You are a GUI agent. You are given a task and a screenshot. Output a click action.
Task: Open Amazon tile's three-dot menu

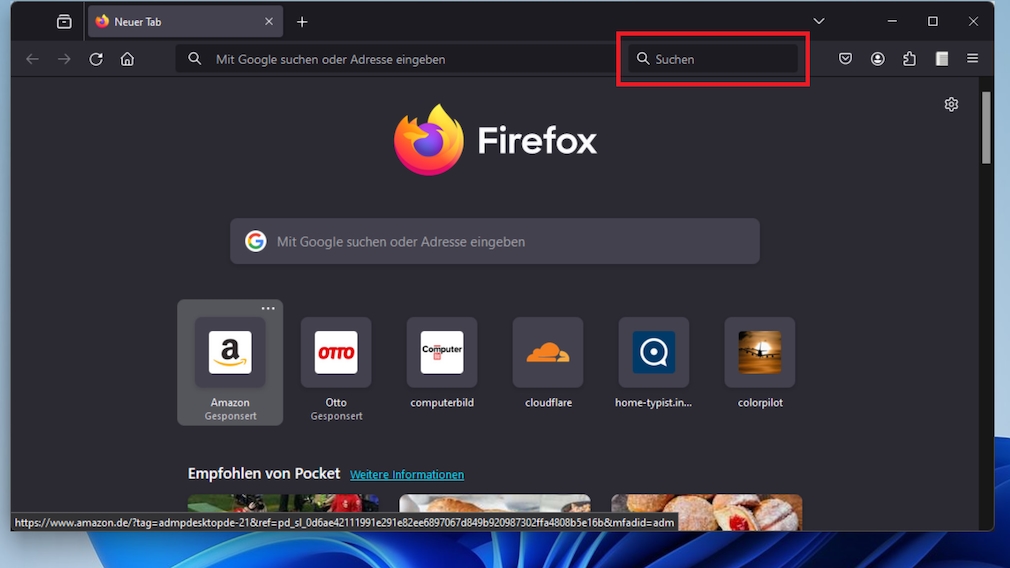coord(268,308)
